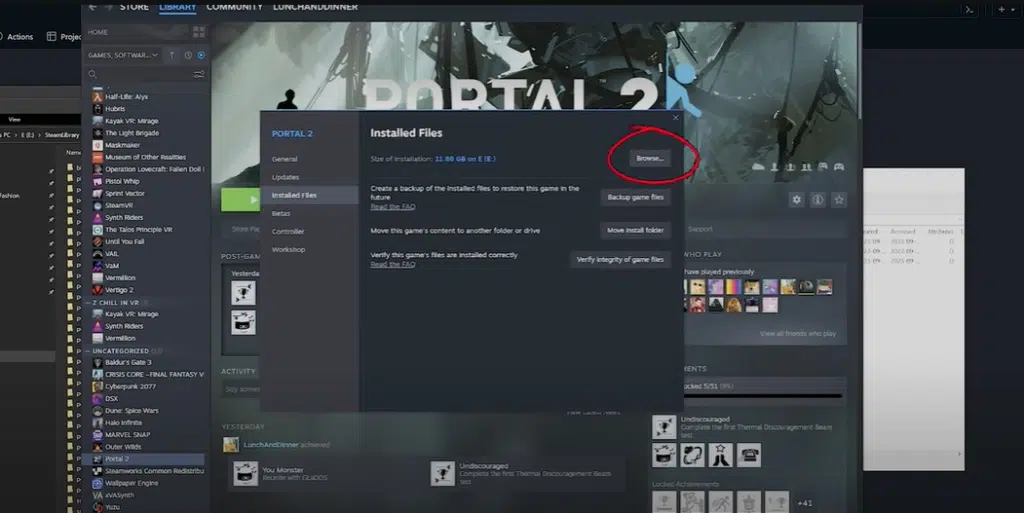
Task: Open Read the FAQ under verify
Action: 392,264
